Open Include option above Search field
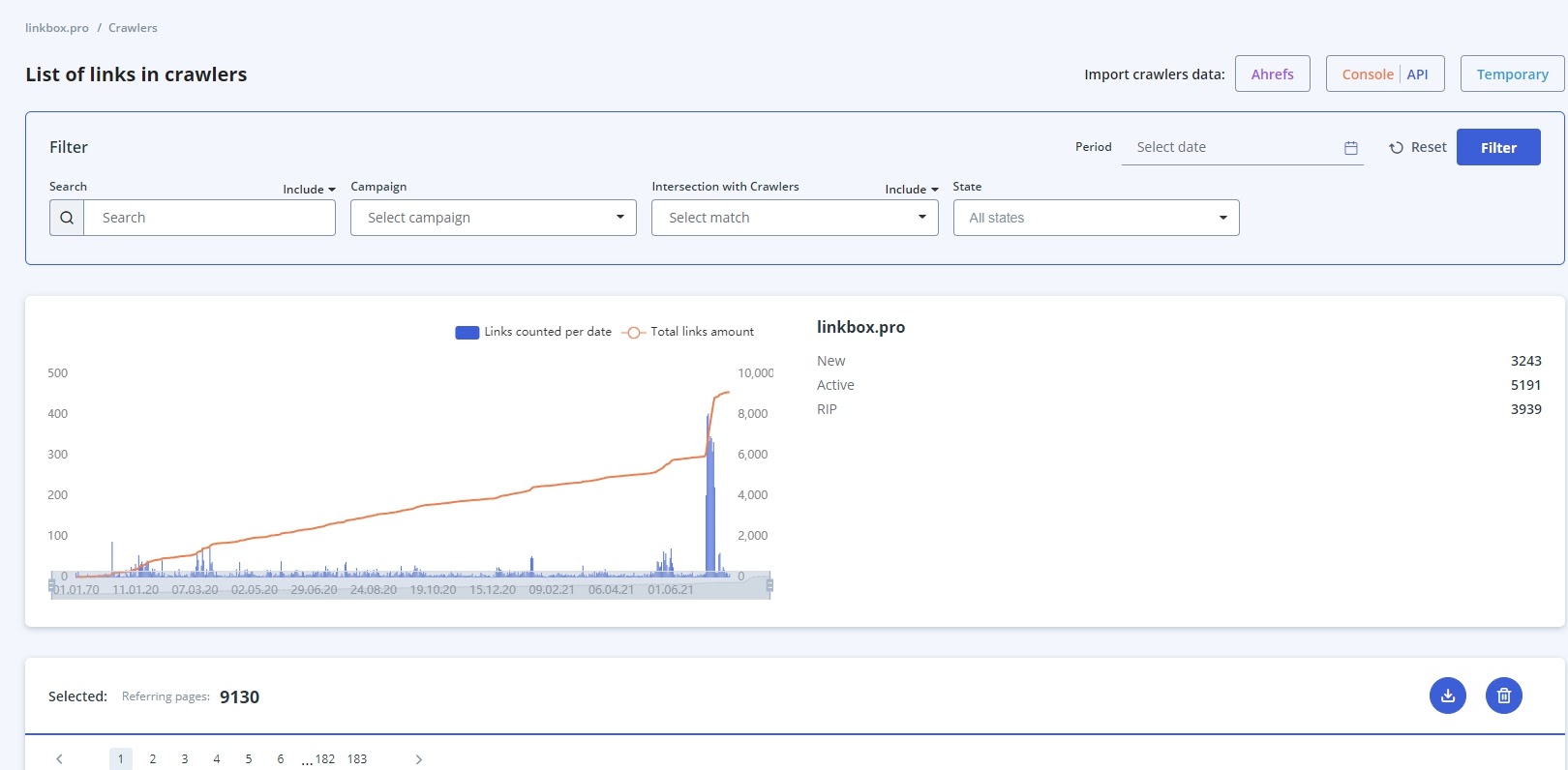This screenshot has height=770, width=1568. [x=309, y=190]
